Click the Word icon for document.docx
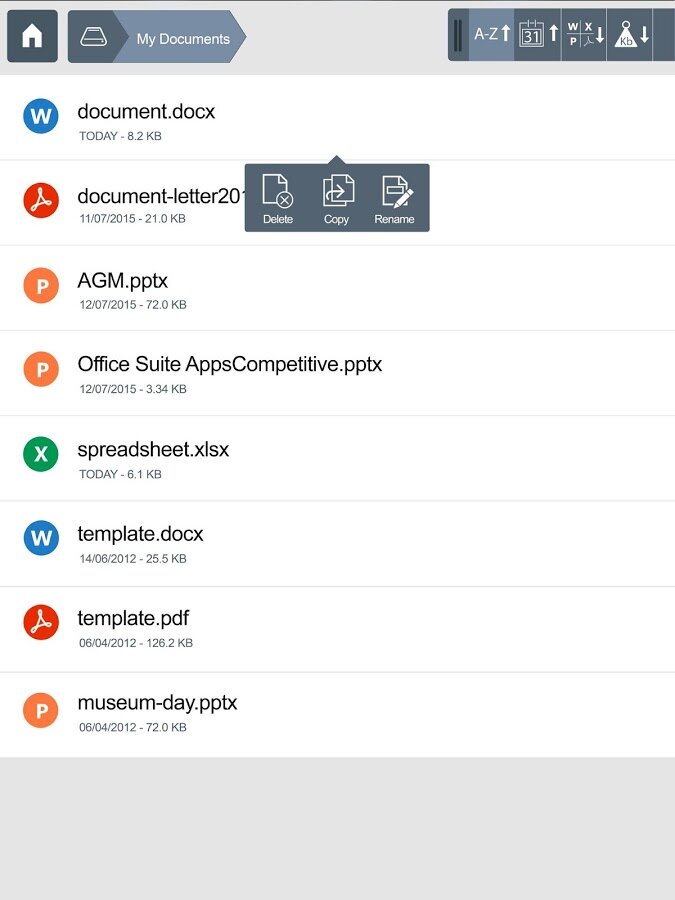This screenshot has height=900, width=675. click(41, 117)
